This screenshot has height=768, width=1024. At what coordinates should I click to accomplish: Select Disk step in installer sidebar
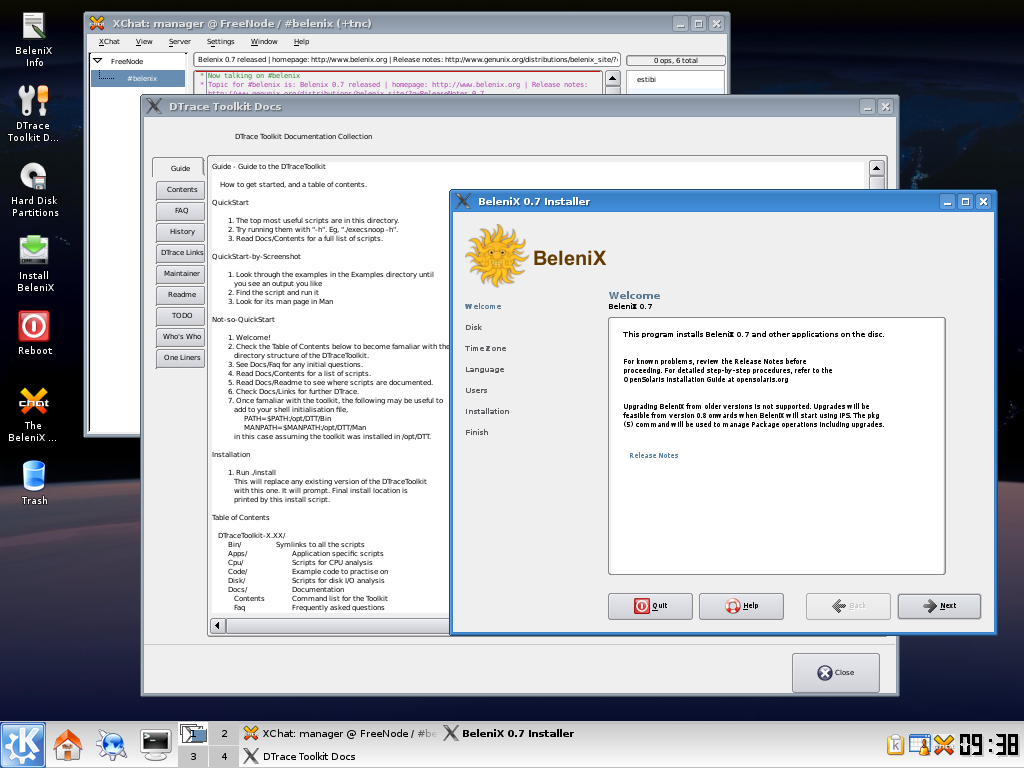pos(473,327)
